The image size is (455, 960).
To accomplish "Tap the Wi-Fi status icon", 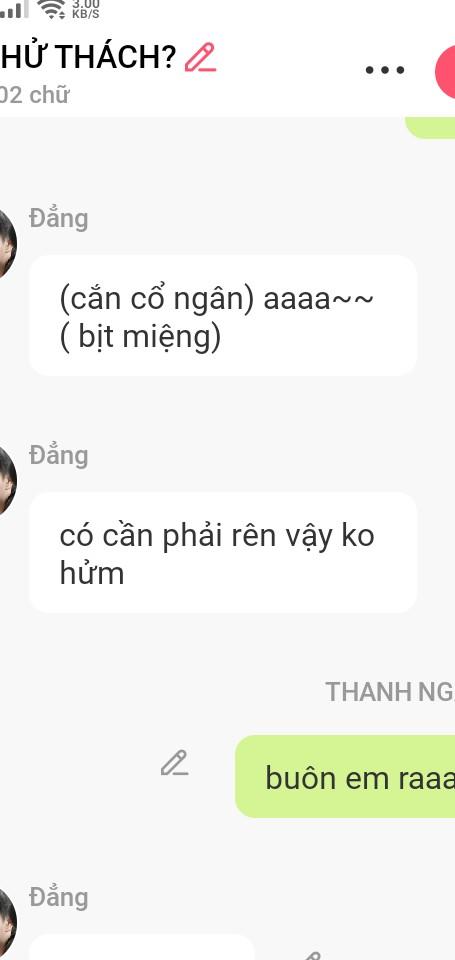I will coord(52,9).
